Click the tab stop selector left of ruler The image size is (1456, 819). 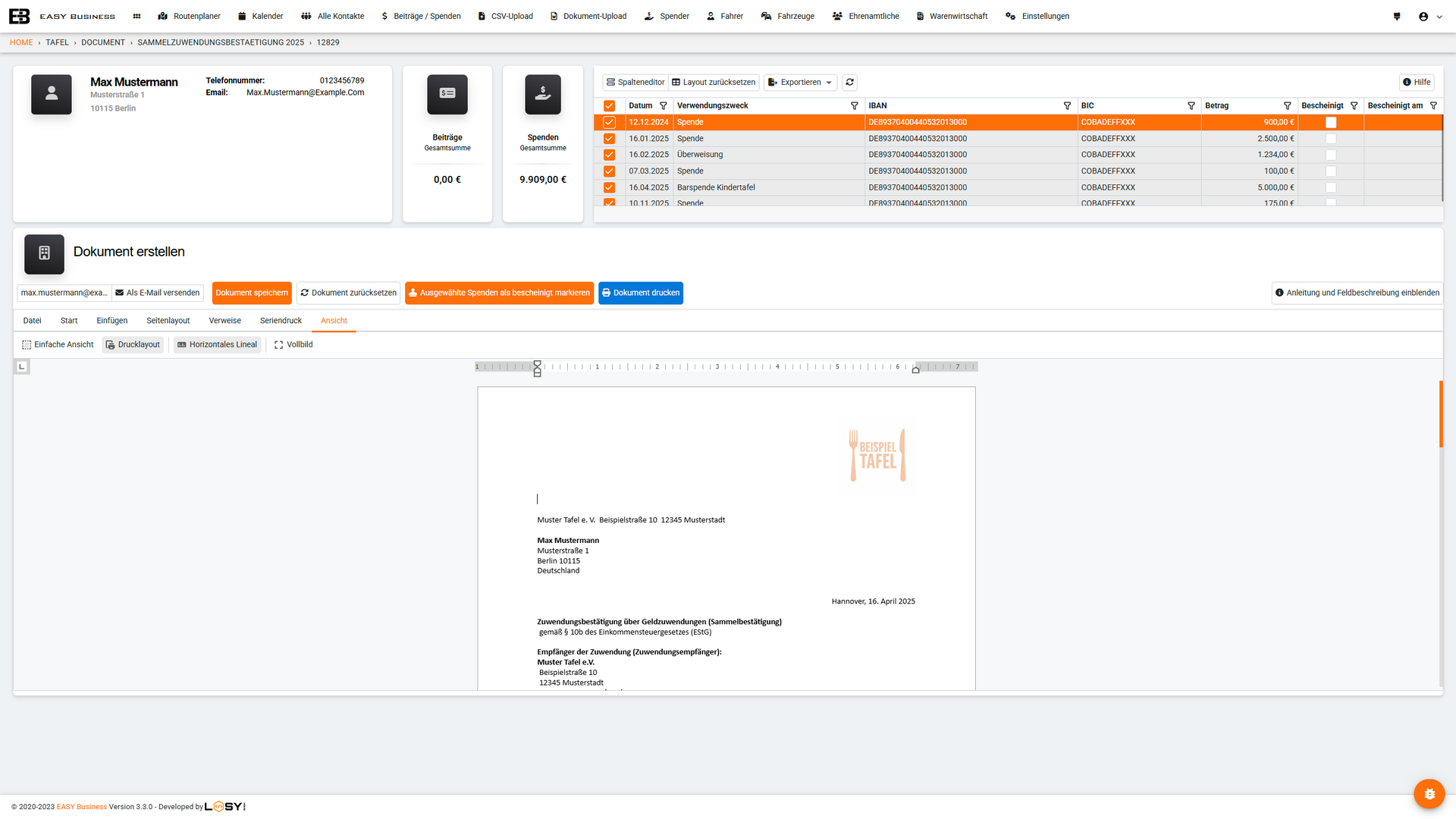click(x=22, y=367)
